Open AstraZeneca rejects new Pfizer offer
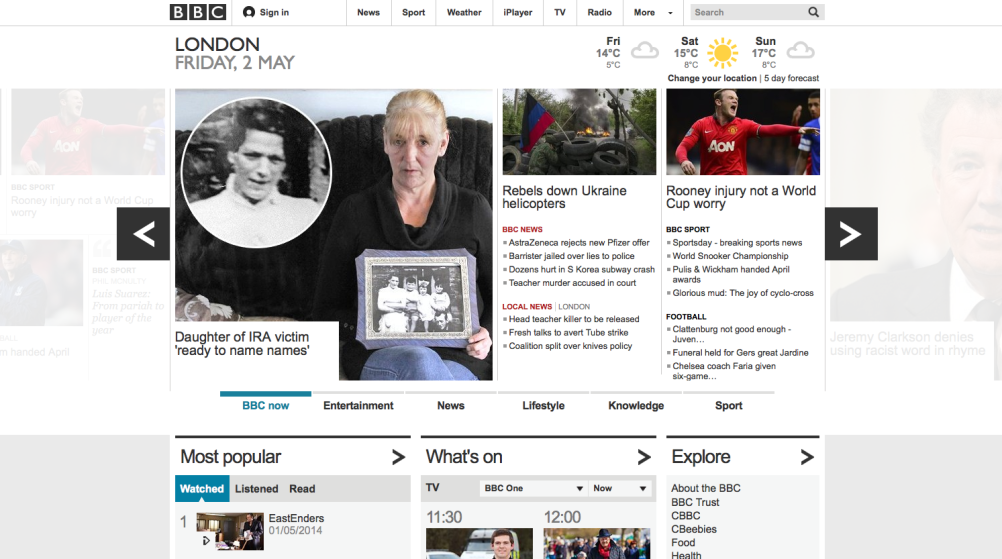This screenshot has height=559, width=1002. 579,243
